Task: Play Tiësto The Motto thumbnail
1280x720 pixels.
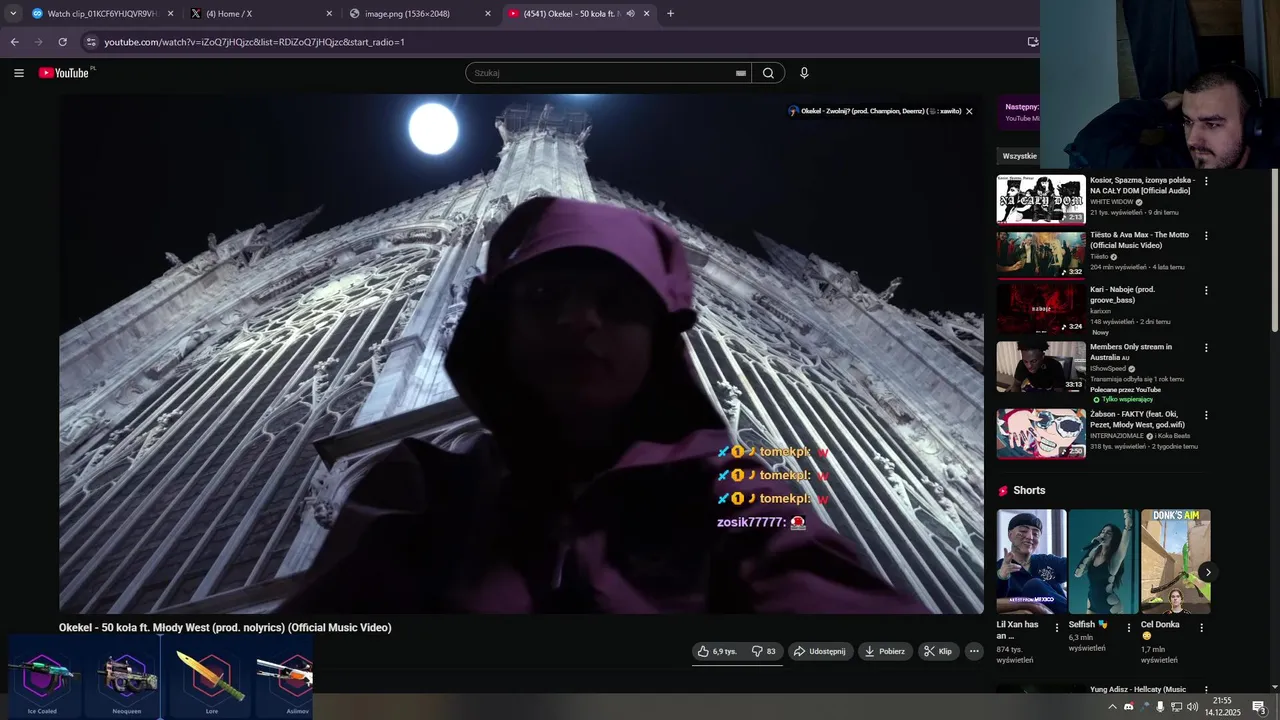Action: (1041, 254)
